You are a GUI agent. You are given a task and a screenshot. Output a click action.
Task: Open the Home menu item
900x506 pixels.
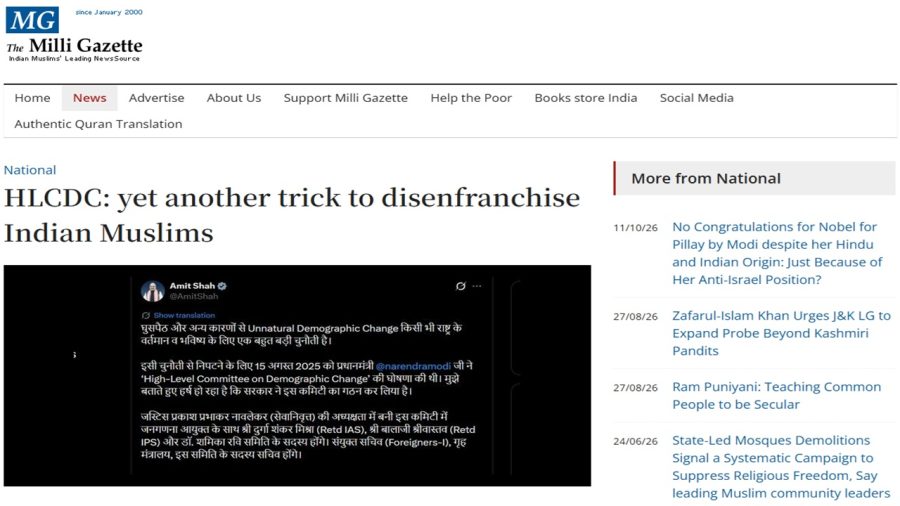click(x=33, y=98)
